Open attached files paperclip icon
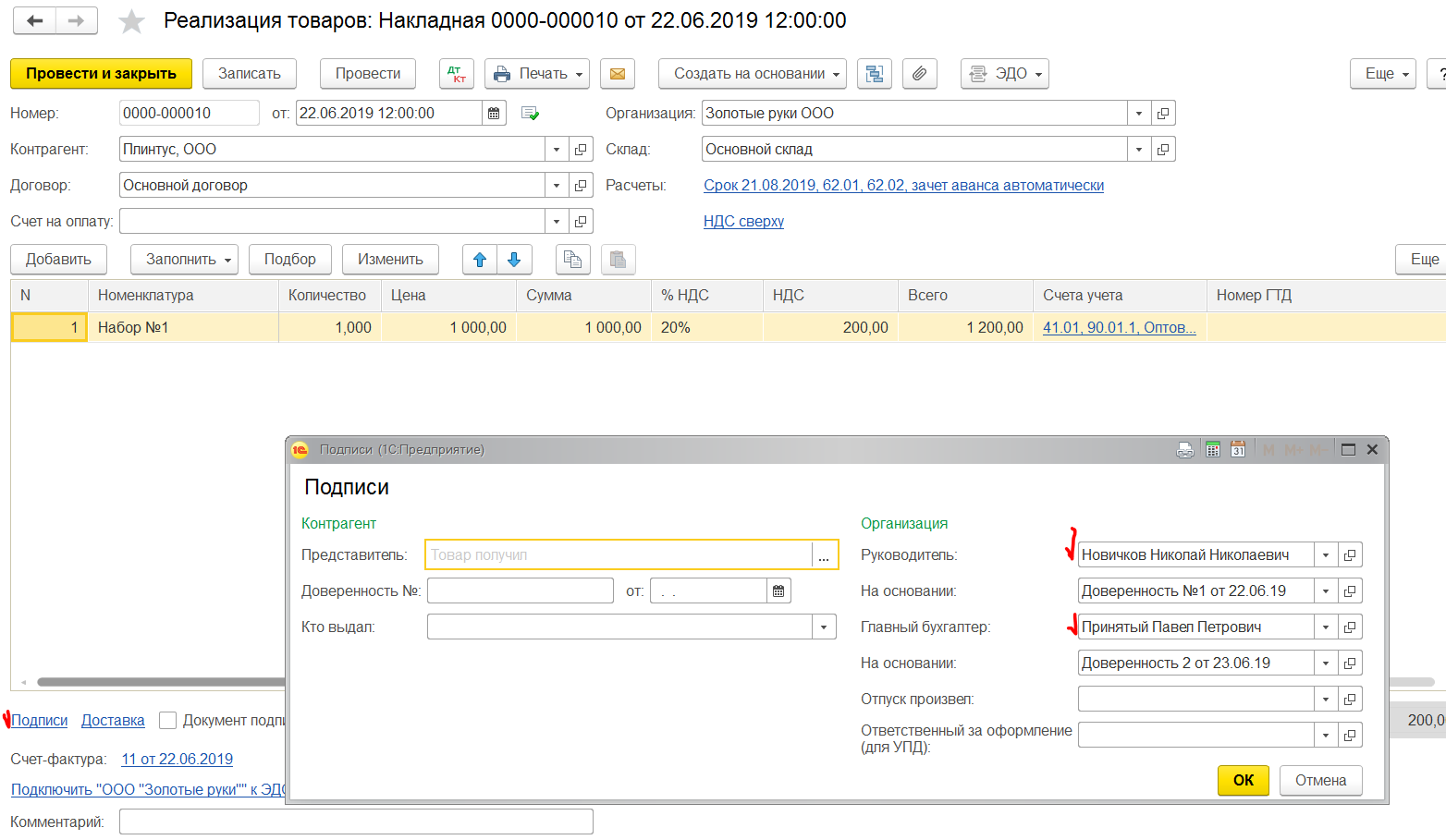 920,74
